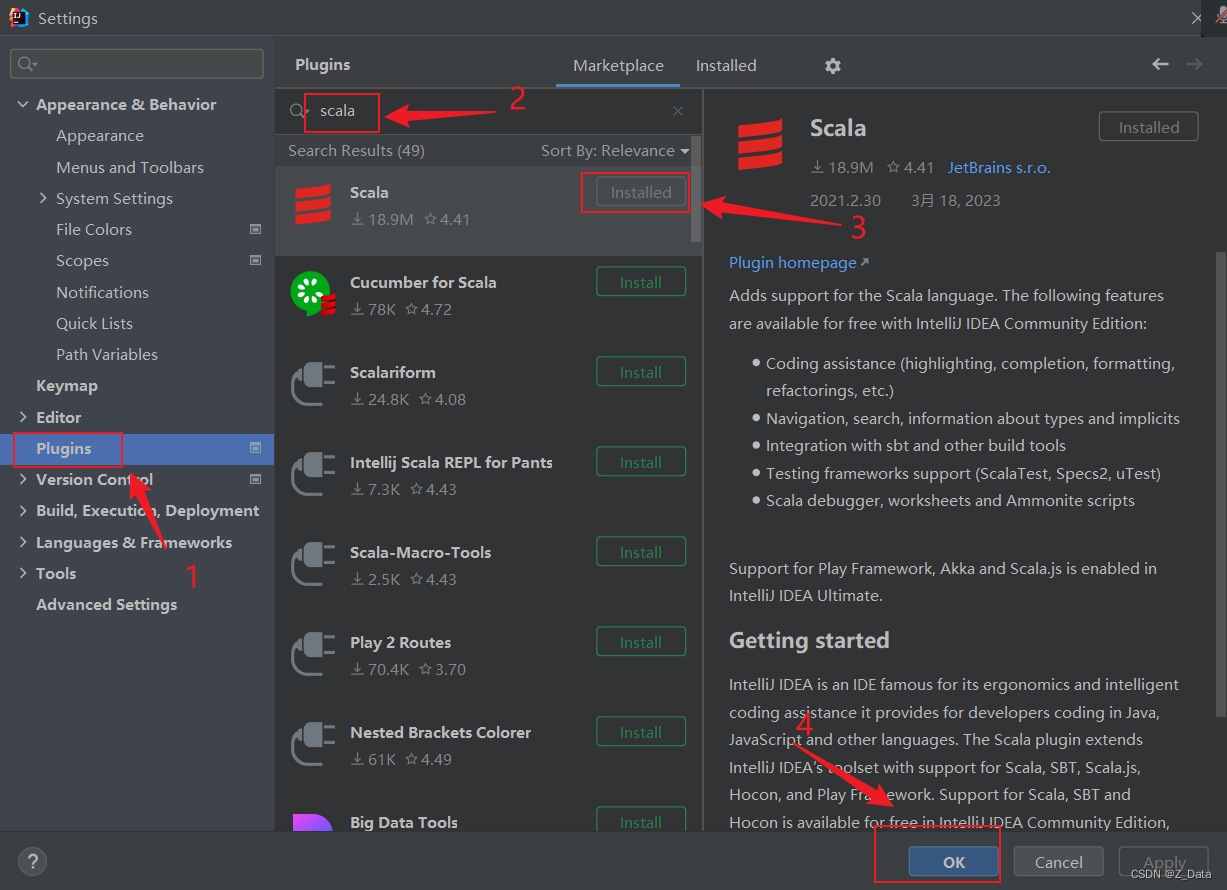
Task: Expand the Version Control section
Action: tap(23, 479)
